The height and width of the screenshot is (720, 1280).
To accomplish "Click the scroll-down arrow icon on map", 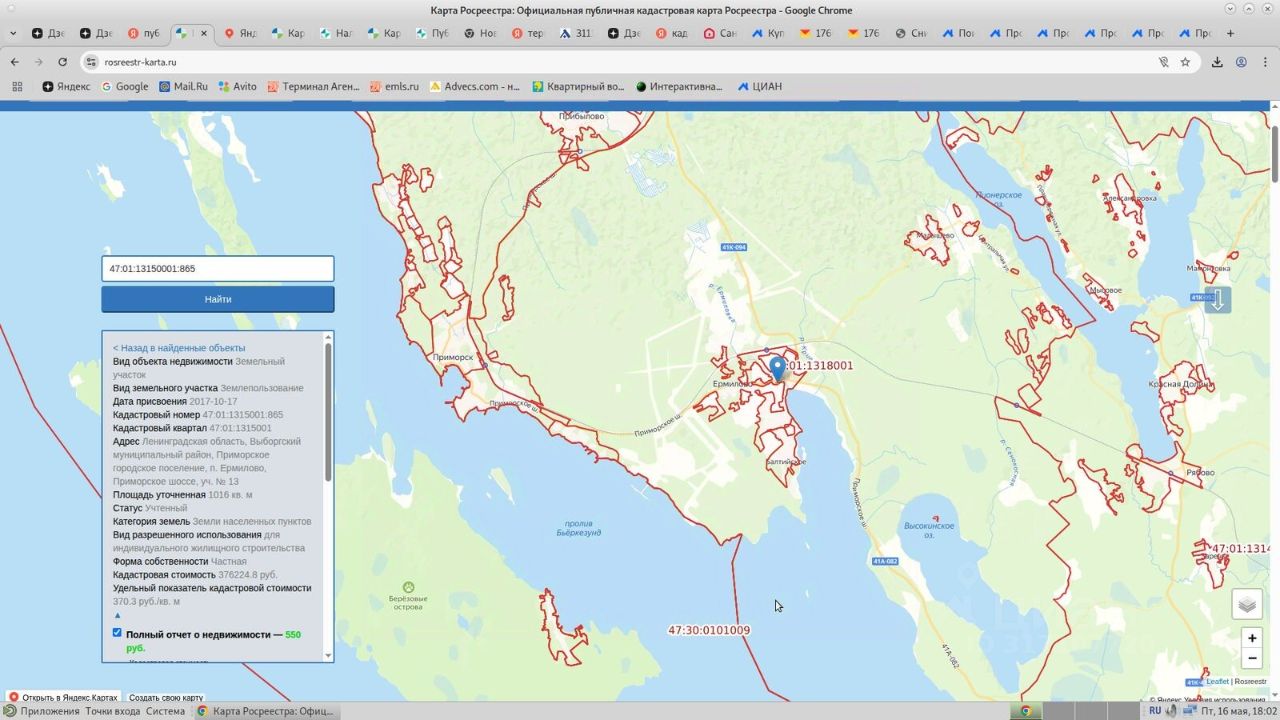I will click(x=1217, y=299).
